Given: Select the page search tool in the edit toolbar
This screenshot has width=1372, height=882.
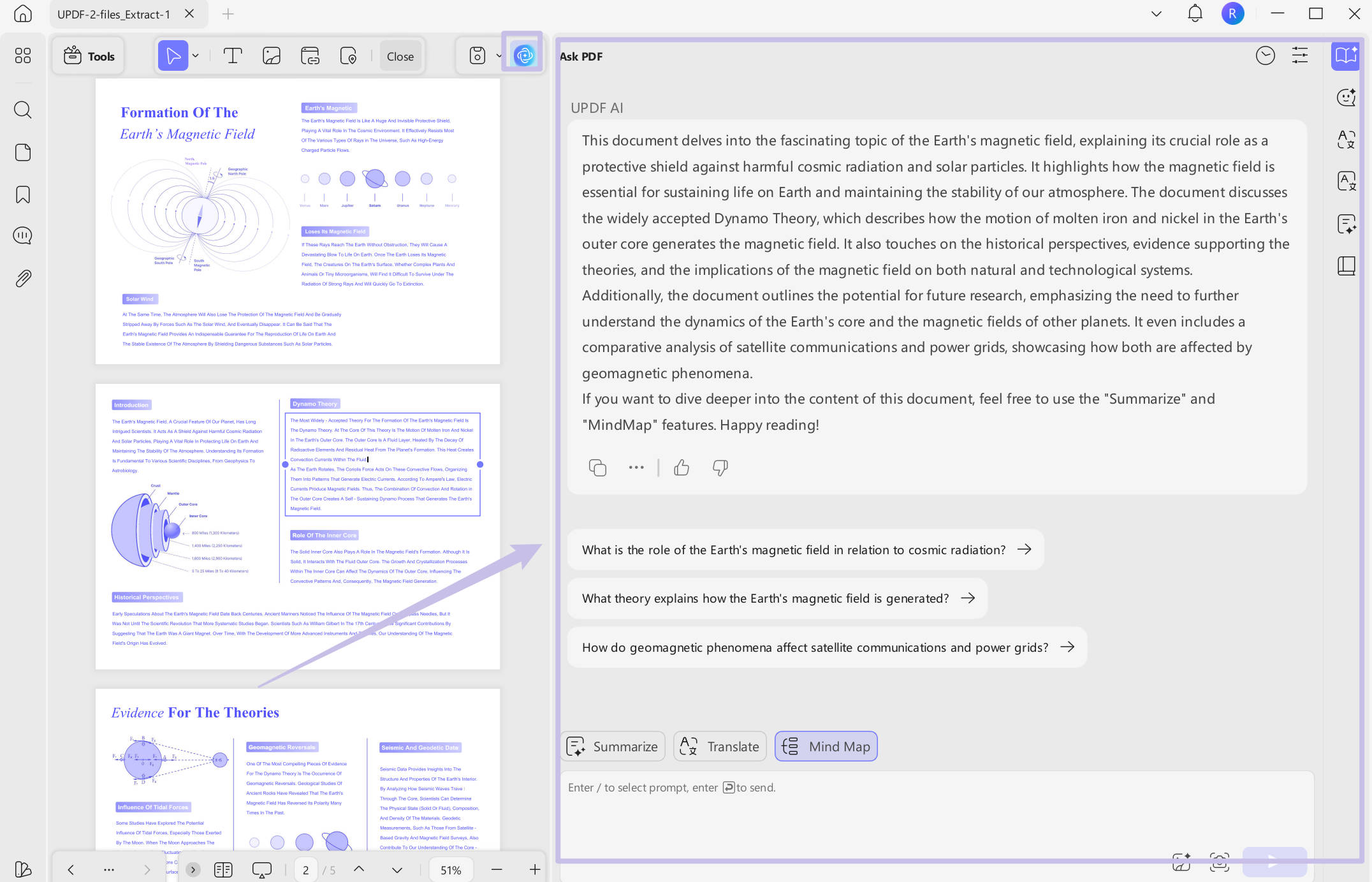Looking at the screenshot, I should (x=348, y=56).
